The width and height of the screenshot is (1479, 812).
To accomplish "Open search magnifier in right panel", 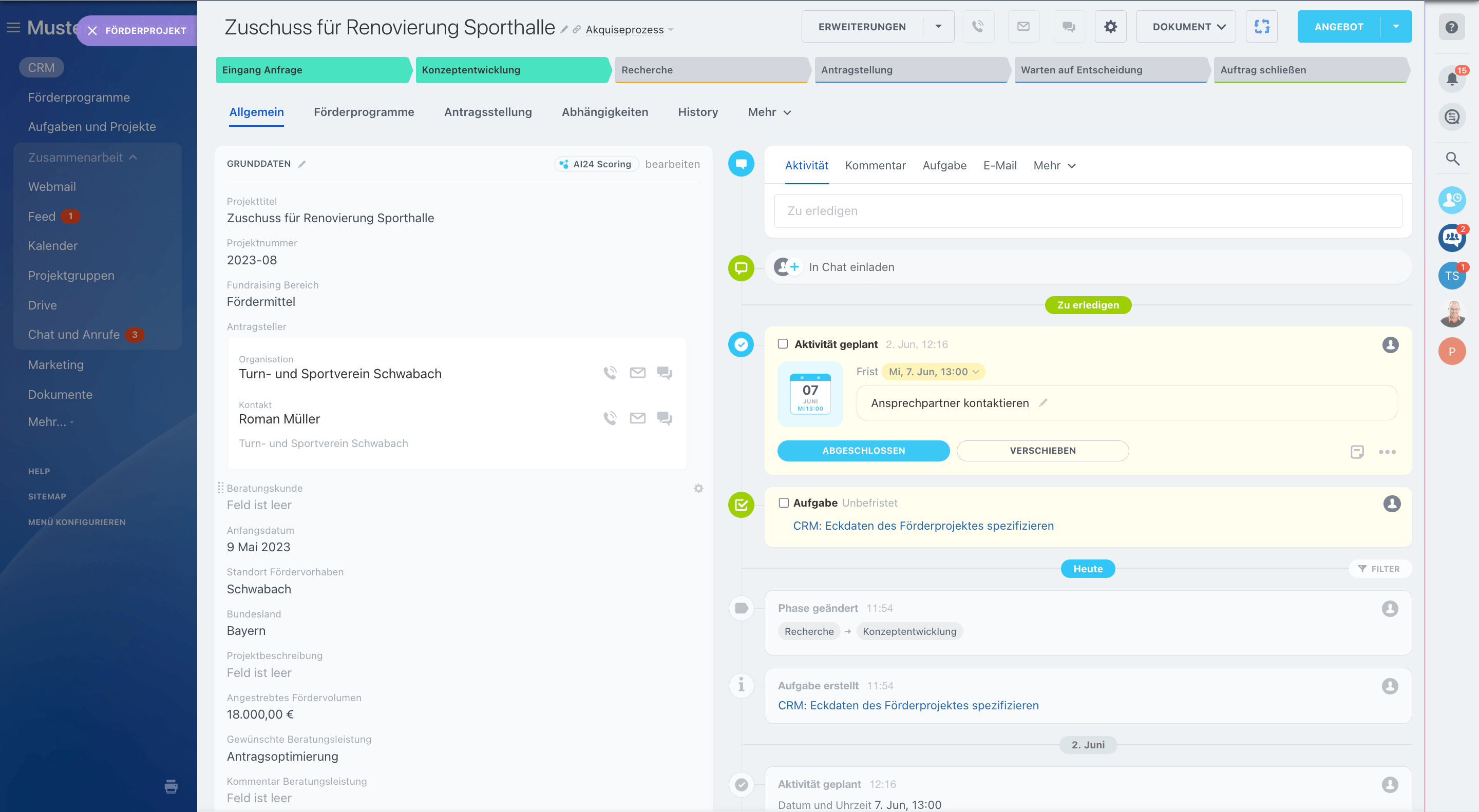I will click(x=1452, y=159).
